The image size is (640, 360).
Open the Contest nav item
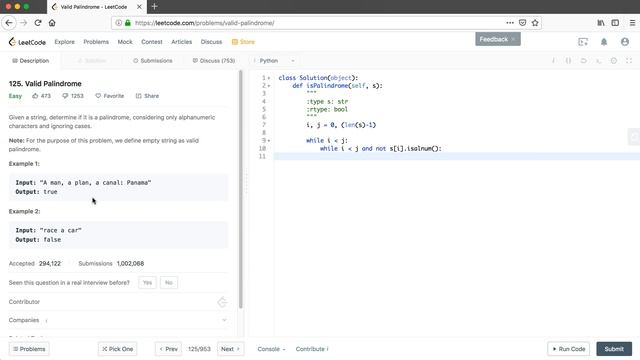coord(152,42)
